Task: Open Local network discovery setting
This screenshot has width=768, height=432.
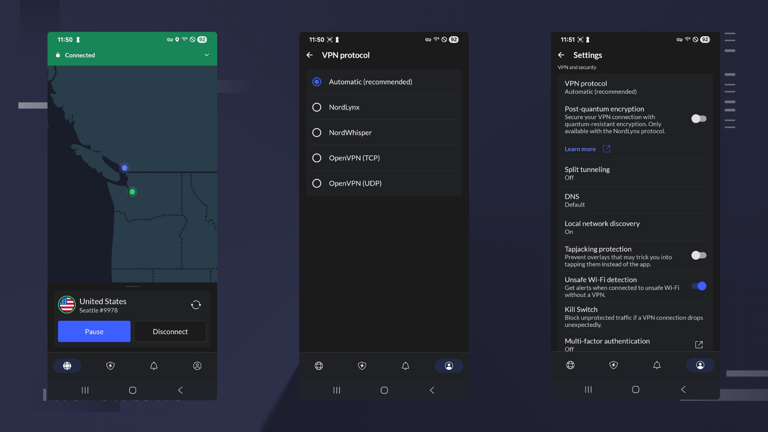Action: pos(635,227)
